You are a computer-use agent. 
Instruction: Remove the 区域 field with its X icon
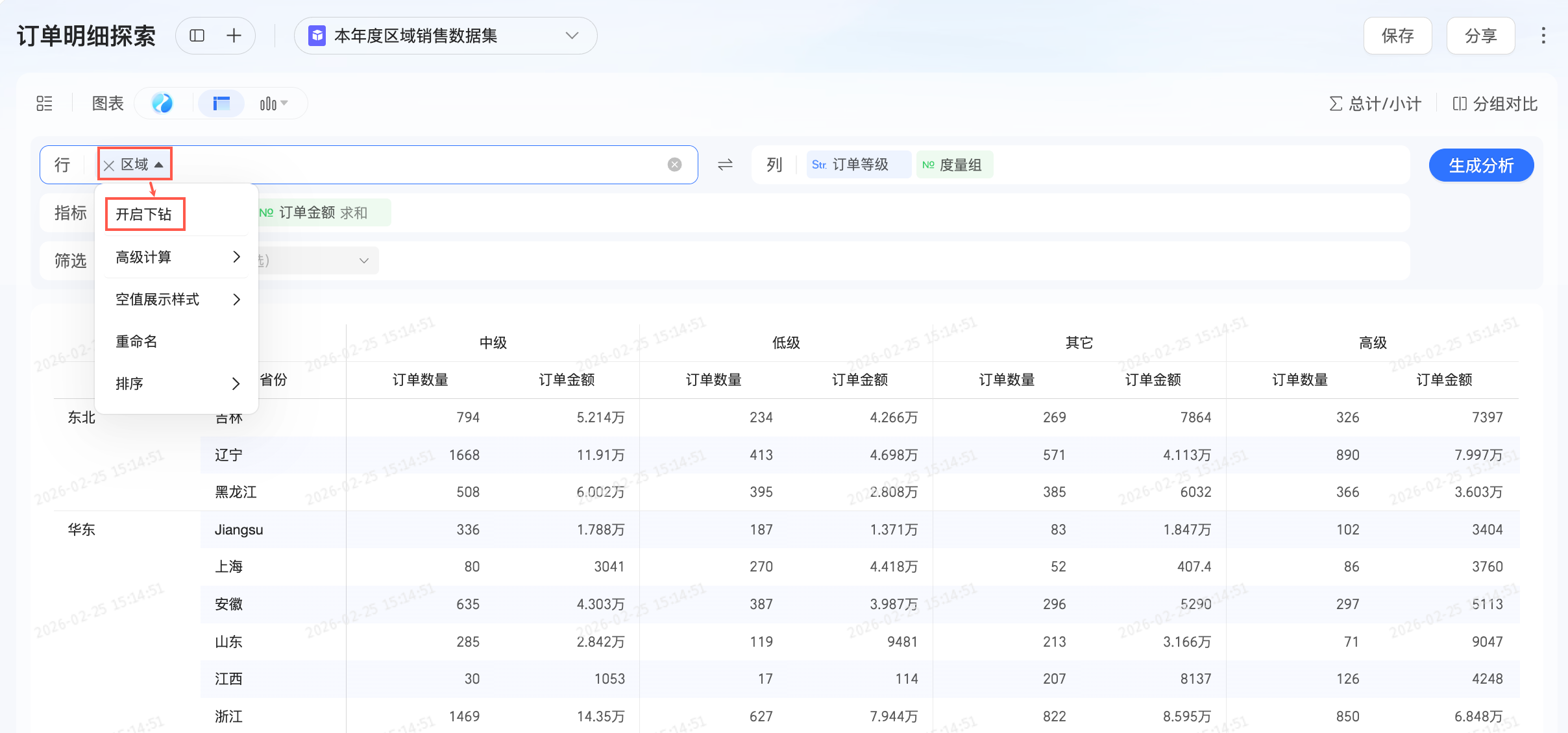tap(109, 165)
